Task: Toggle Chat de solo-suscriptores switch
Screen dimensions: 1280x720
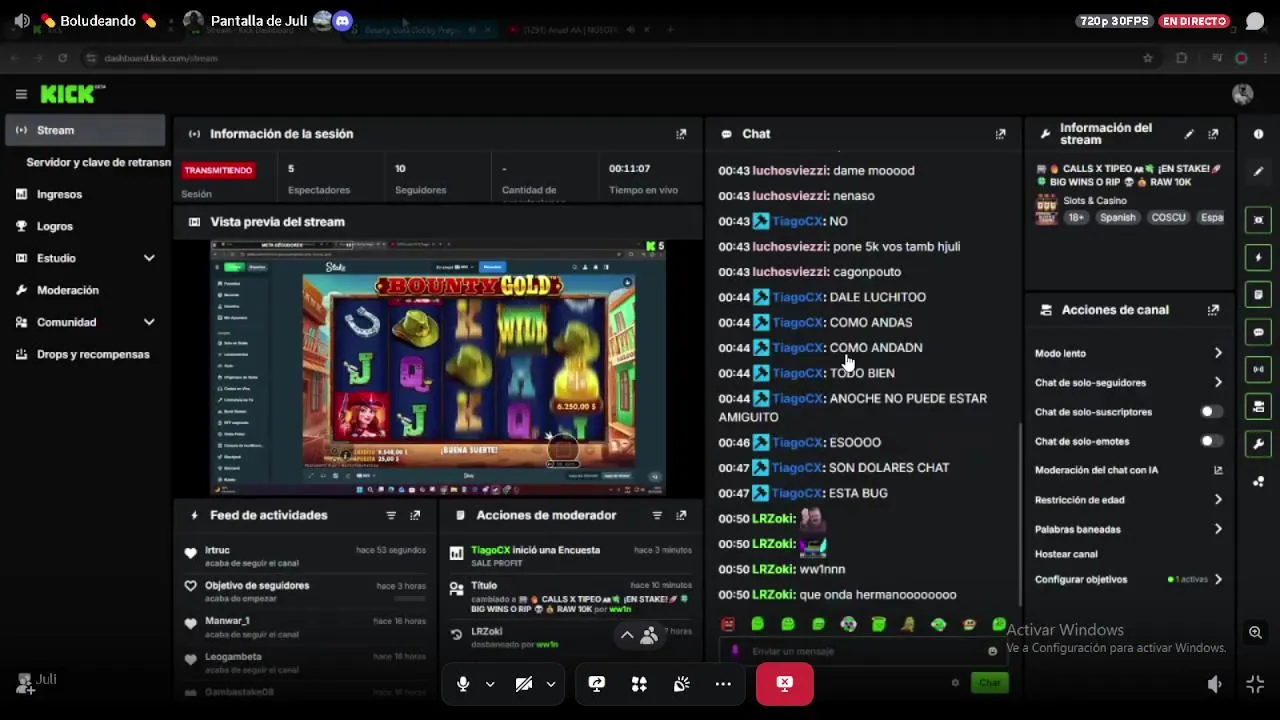Action: click(1211, 412)
